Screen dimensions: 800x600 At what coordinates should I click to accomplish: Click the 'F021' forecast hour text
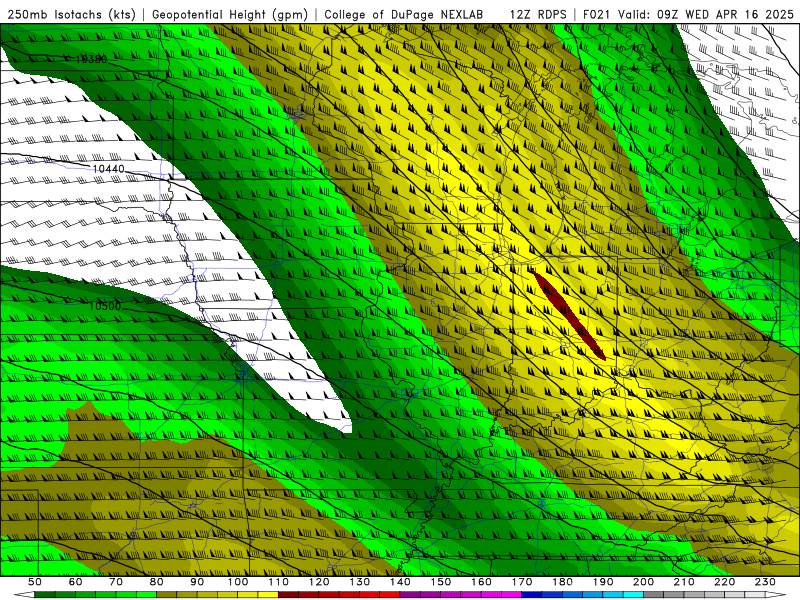[x=597, y=15]
